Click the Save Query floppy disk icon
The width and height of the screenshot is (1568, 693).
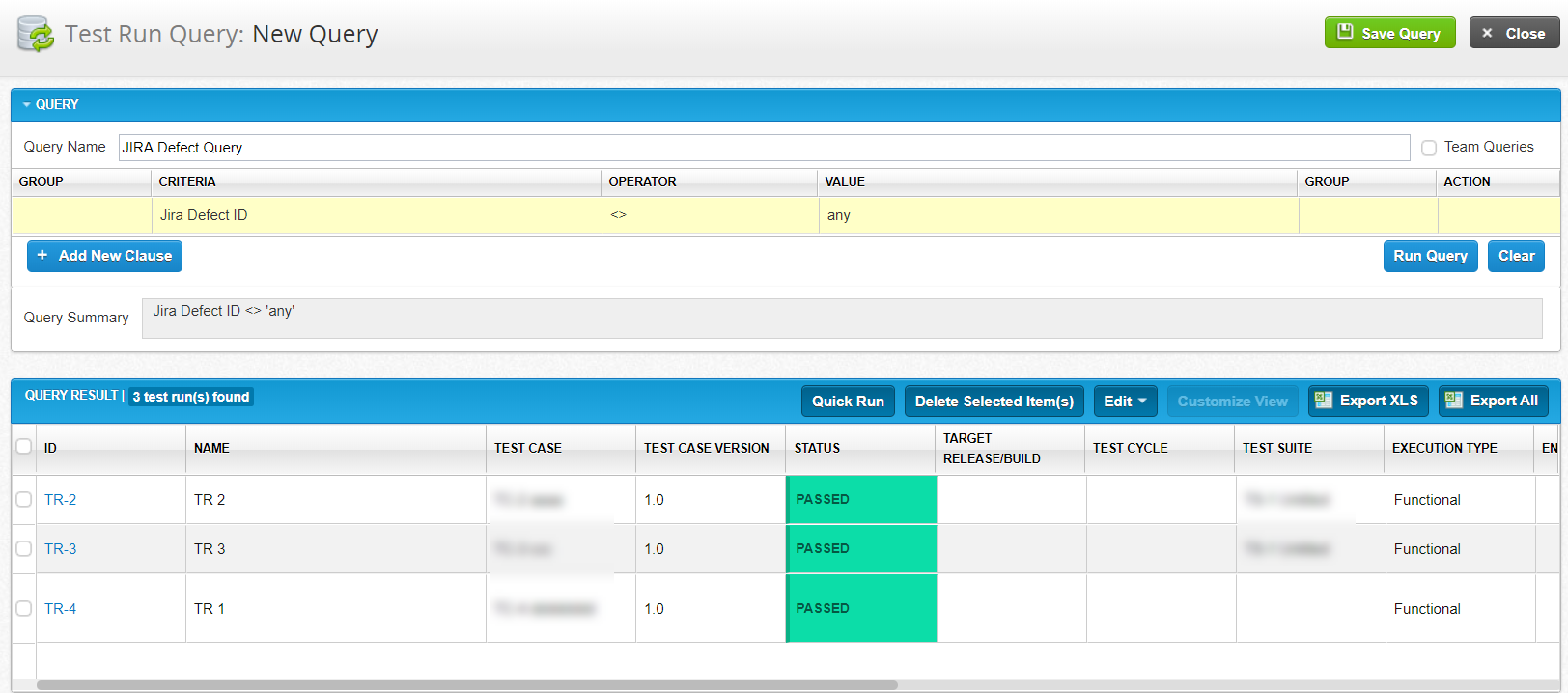1345,32
